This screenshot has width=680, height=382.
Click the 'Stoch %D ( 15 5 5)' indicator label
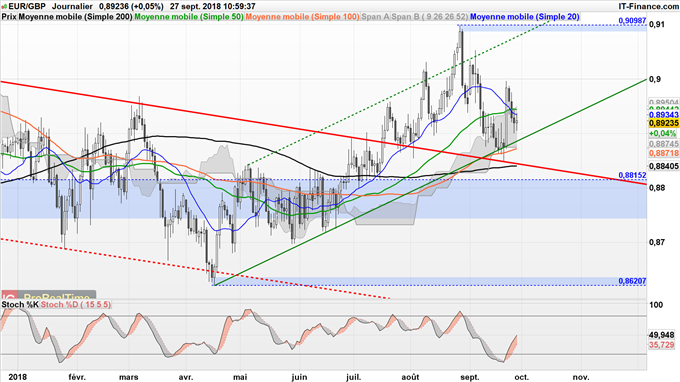click(x=76, y=305)
